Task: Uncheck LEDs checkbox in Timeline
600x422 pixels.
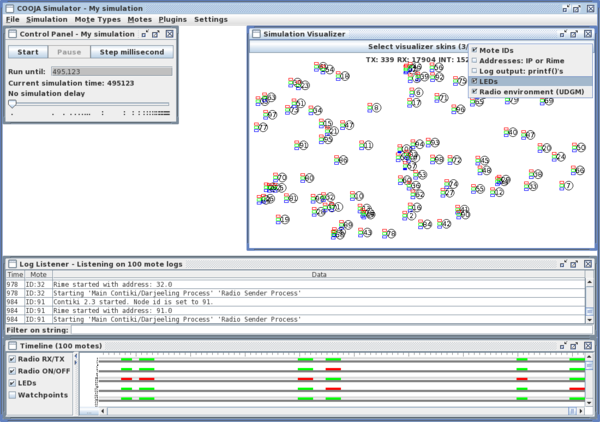Action: coord(12,383)
